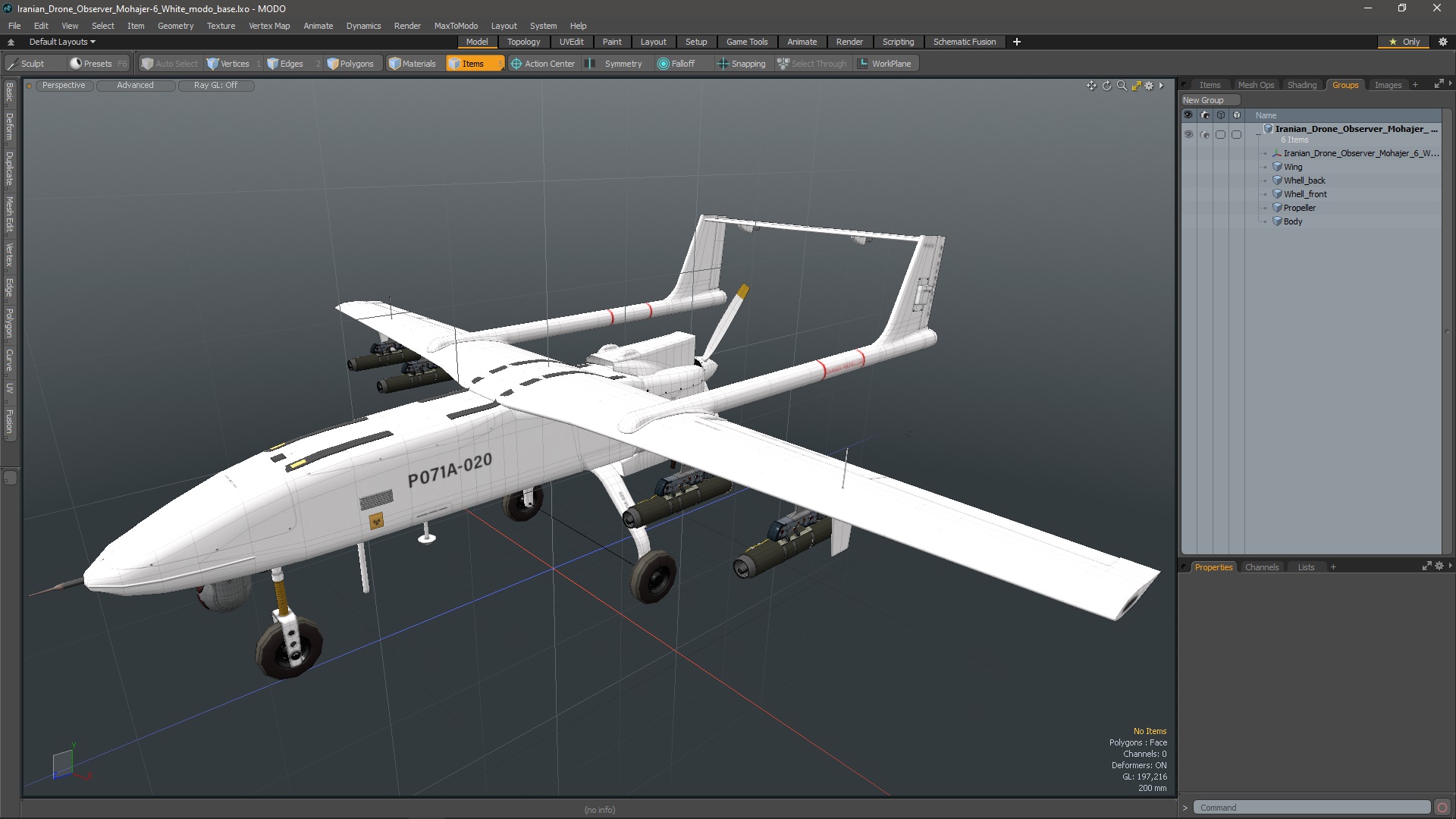Toggle the group's first empty checkbox
This screenshot has width=1456, height=819.
click(x=1220, y=134)
